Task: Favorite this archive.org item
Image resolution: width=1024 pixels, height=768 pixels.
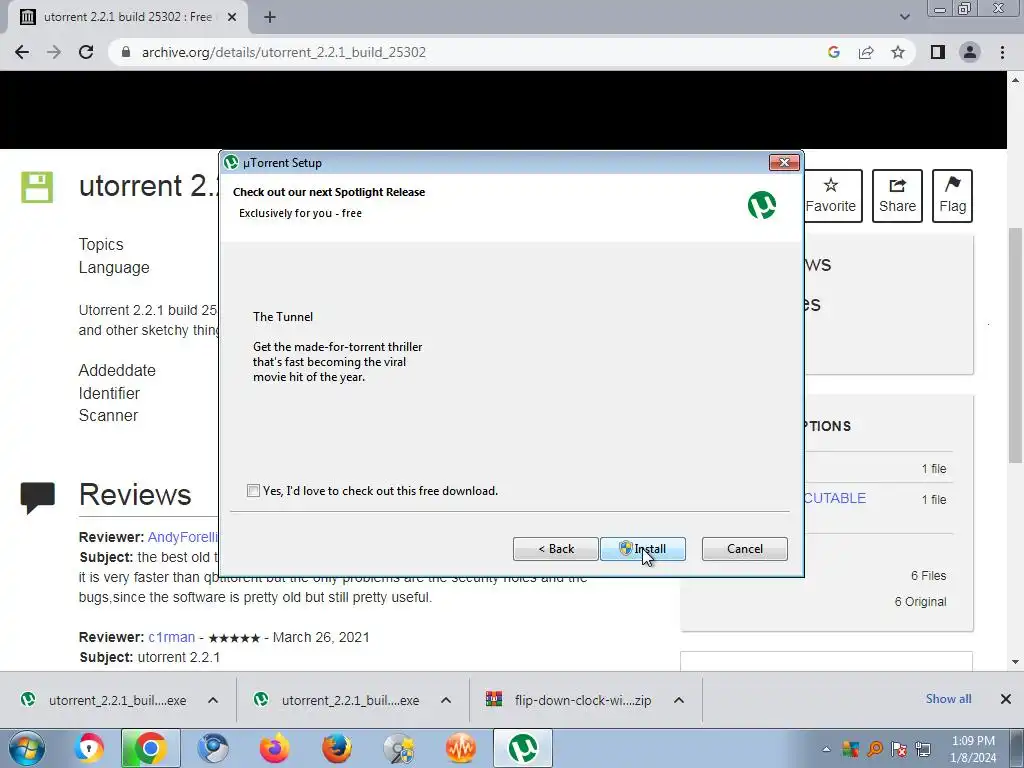Action: [x=831, y=196]
